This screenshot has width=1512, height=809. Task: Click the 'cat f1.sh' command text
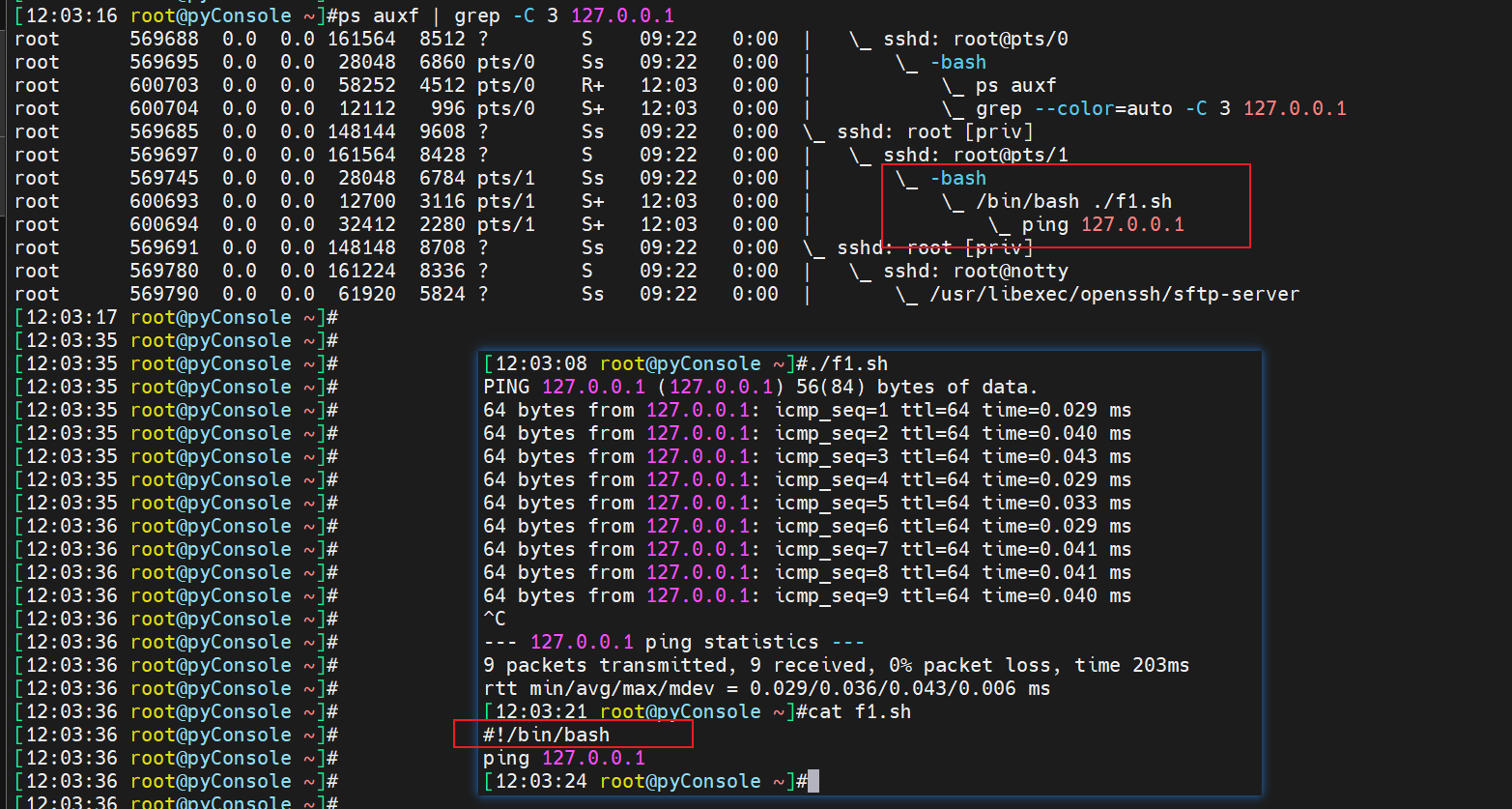[859, 711]
